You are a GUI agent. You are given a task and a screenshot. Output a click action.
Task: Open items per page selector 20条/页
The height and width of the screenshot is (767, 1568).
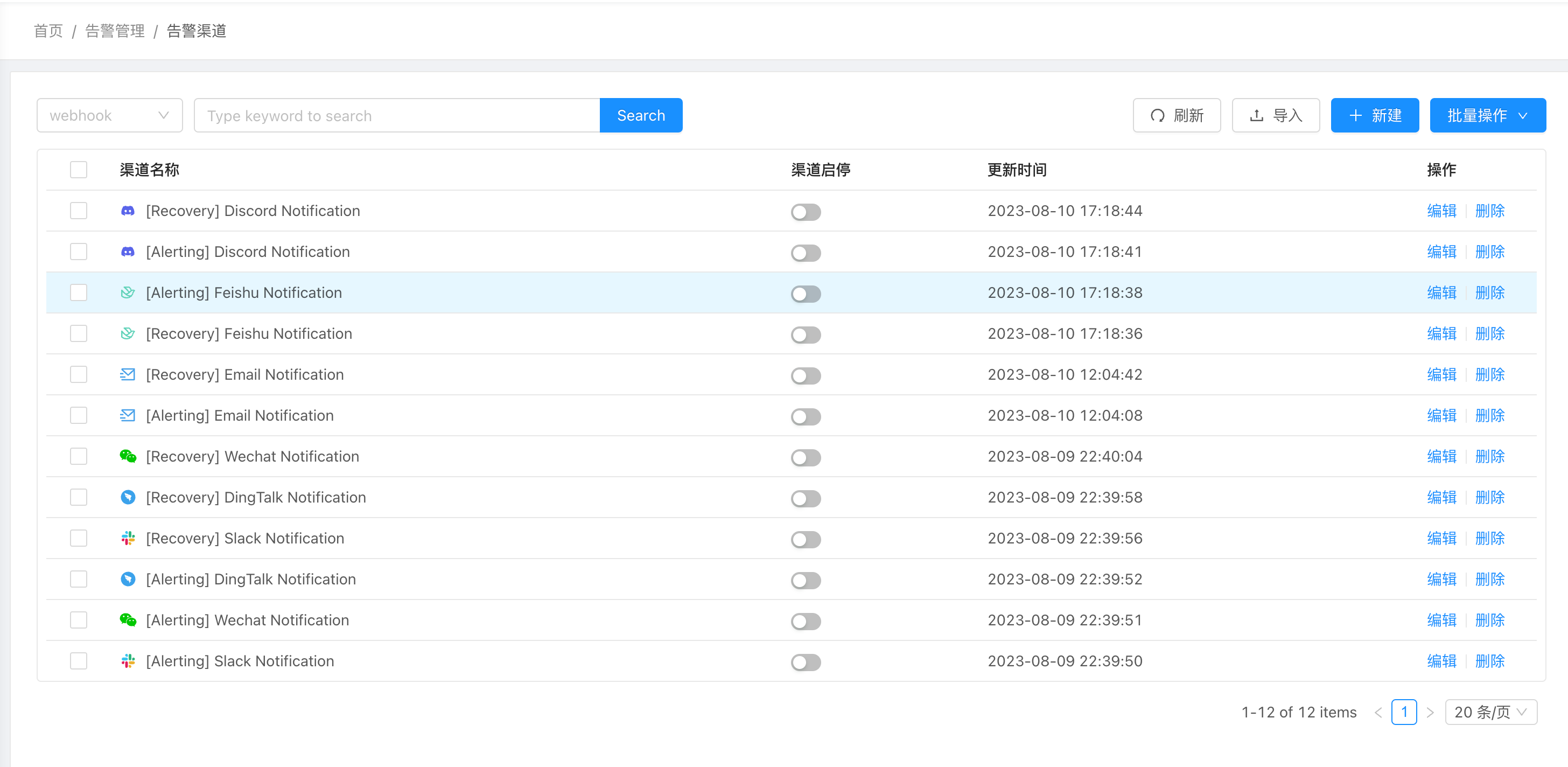coord(1492,712)
